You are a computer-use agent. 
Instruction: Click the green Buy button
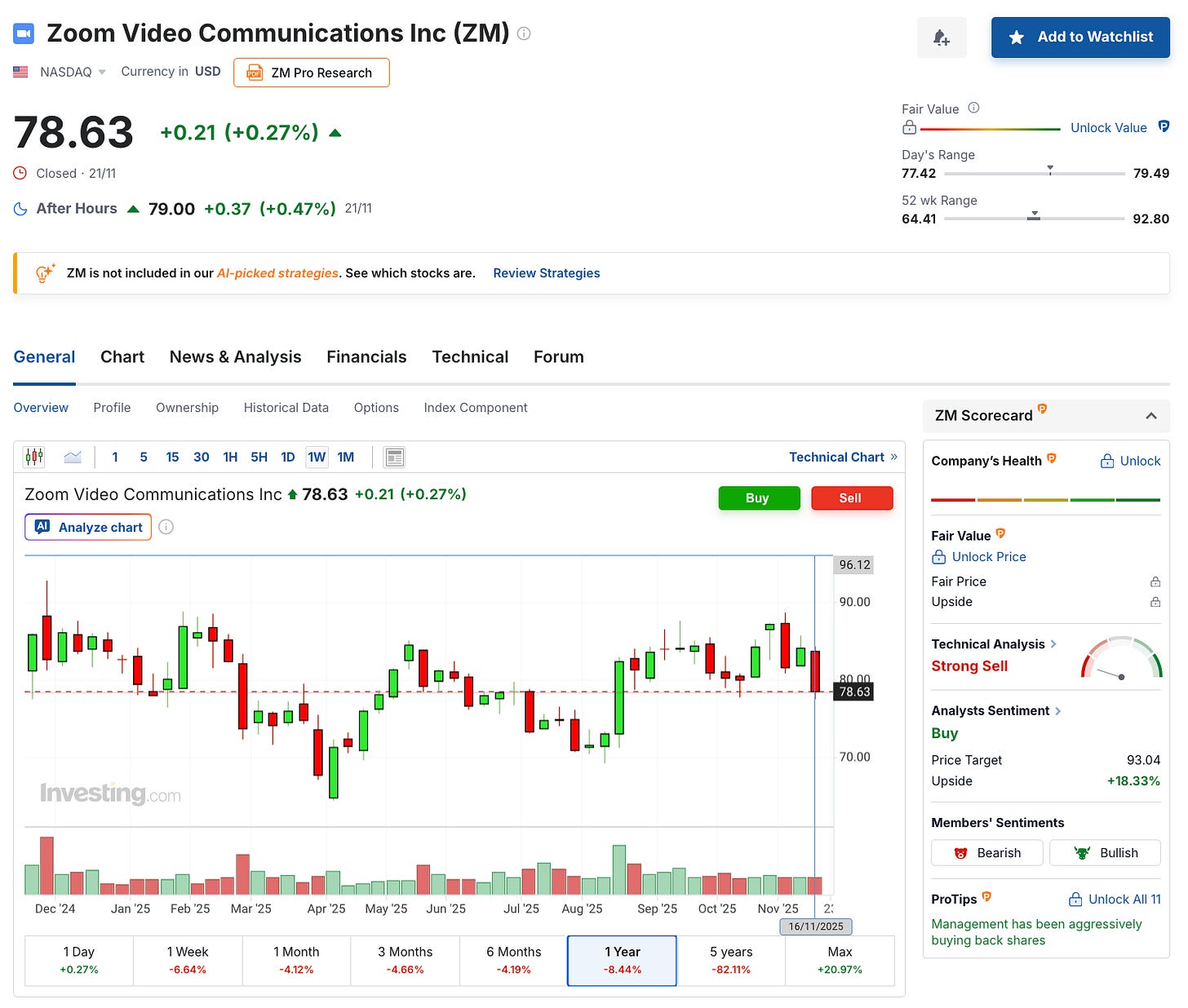(757, 498)
